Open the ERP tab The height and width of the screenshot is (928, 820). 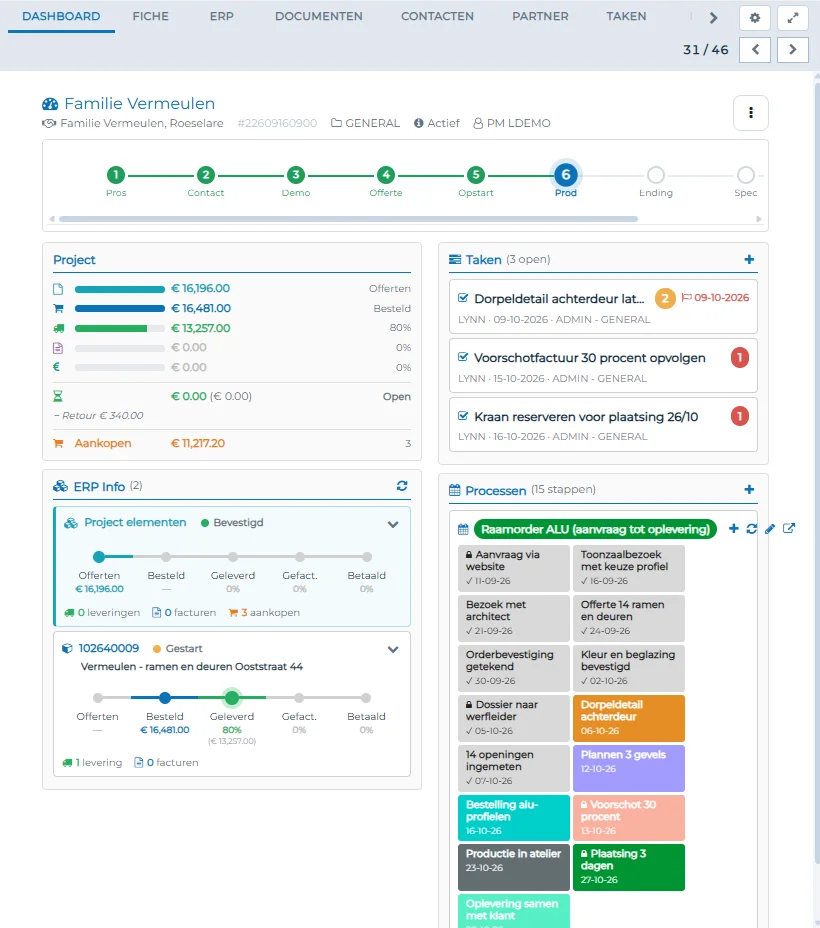[x=221, y=16]
